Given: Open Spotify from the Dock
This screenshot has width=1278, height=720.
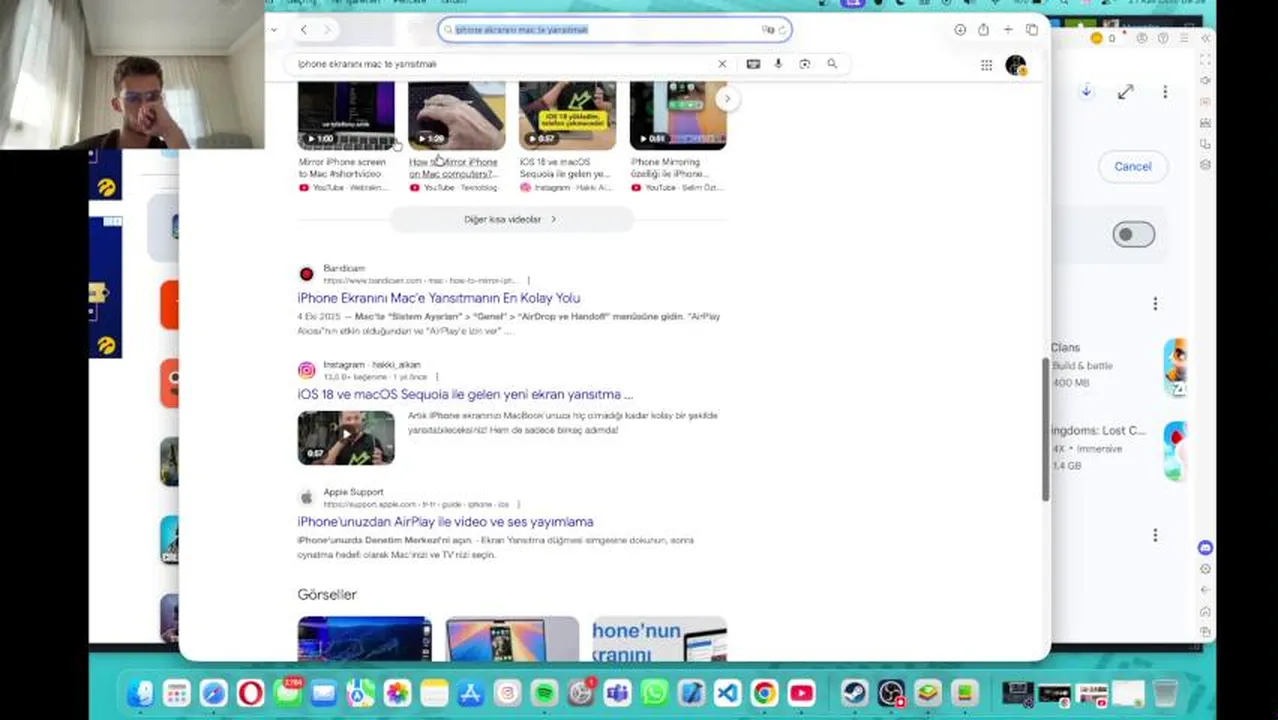Looking at the screenshot, I should (x=544, y=693).
